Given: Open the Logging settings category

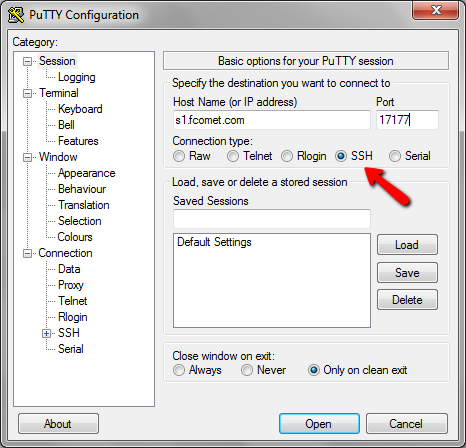Looking at the screenshot, I should point(77,77).
